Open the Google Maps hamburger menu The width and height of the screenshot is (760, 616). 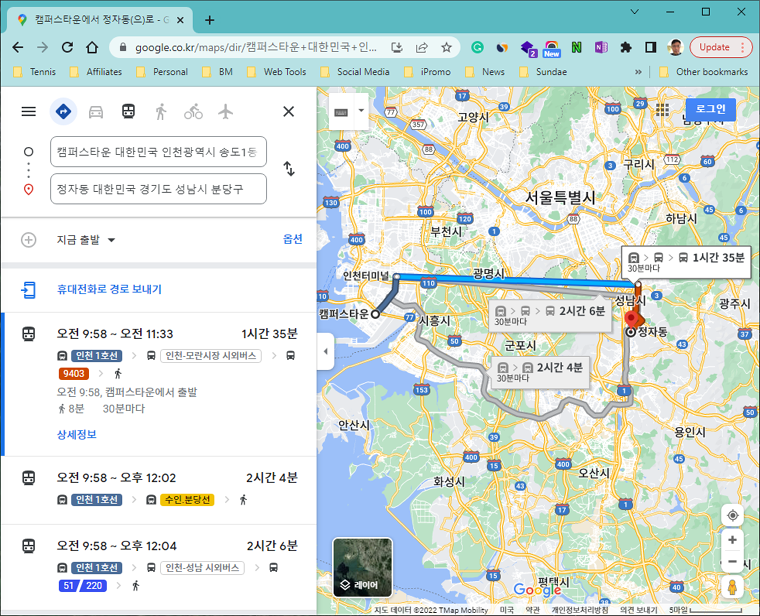29,111
